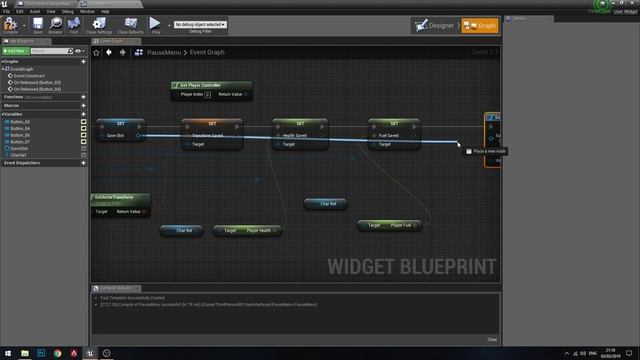Add a new event dispatcher with plus icon
This screenshot has height=360, width=640.
[x=83, y=163]
